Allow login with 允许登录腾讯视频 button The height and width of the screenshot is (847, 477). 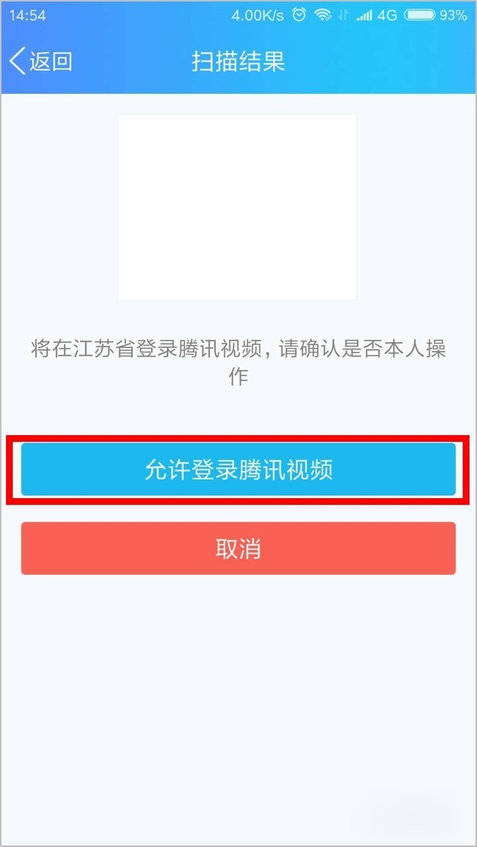(238, 469)
